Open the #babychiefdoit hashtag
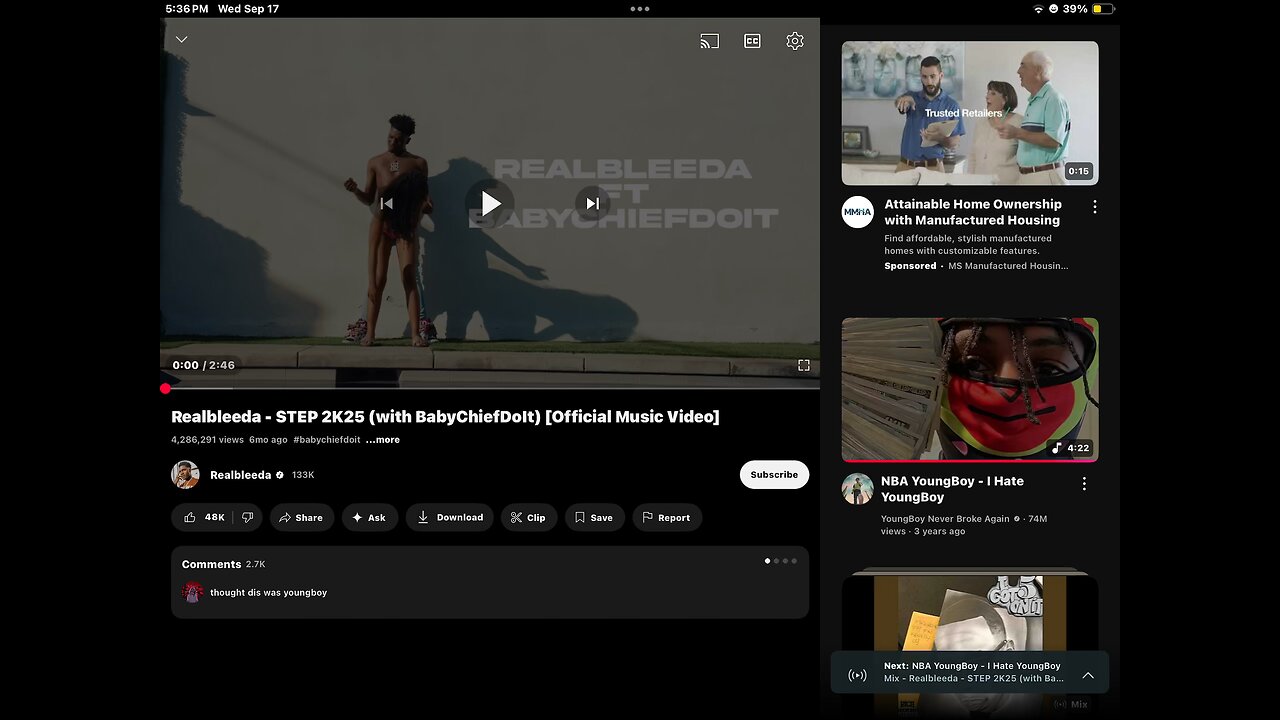The image size is (1280, 720). (x=326, y=440)
